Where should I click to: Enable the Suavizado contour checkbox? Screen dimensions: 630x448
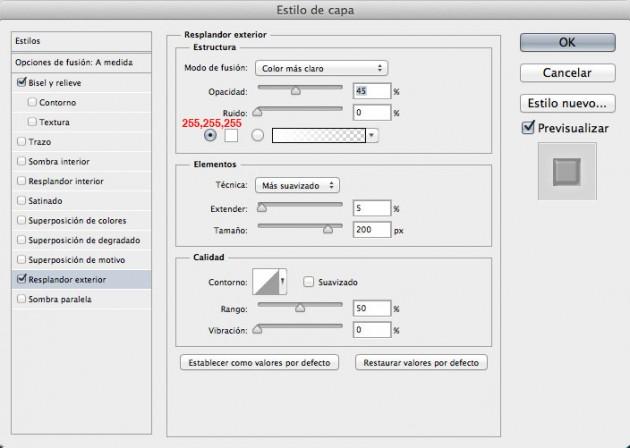click(308, 282)
